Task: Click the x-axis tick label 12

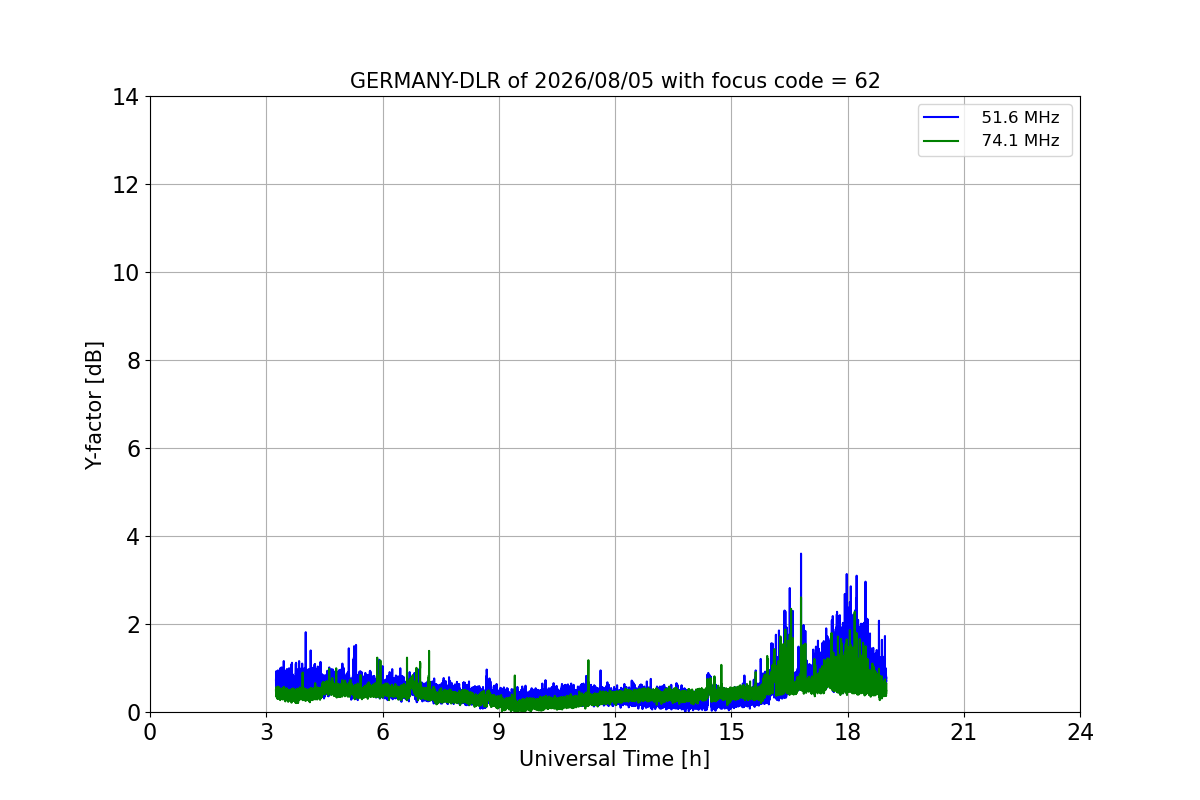Action: (615, 732)
